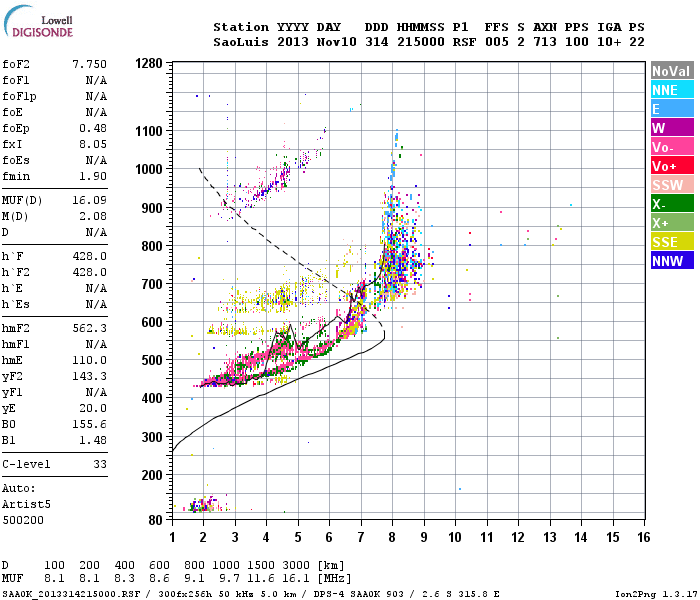The width and height of the screenshot is (700, 600).
Task: Click the B1 value 1.48
Action: 93,441
